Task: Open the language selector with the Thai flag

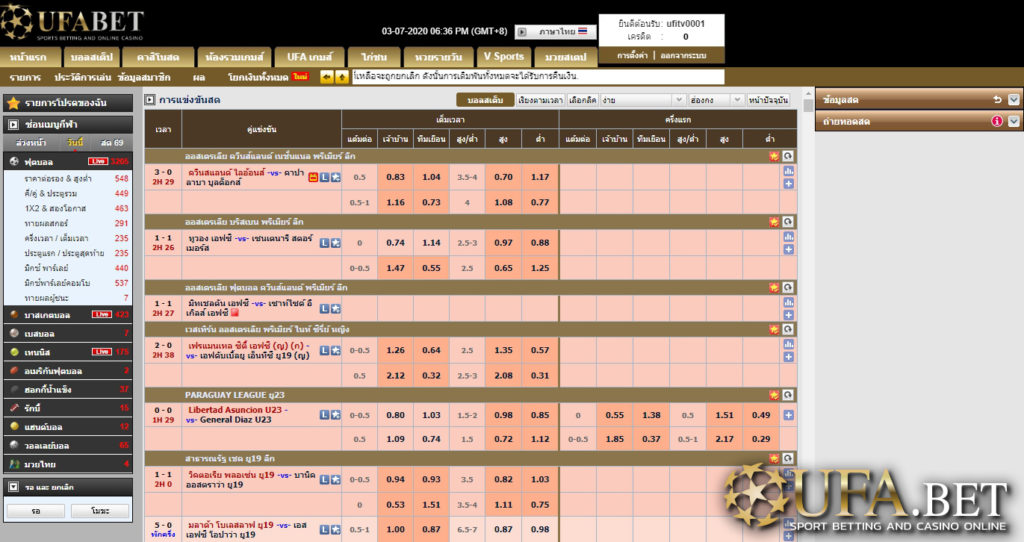Action: click(x=556, y=31)
